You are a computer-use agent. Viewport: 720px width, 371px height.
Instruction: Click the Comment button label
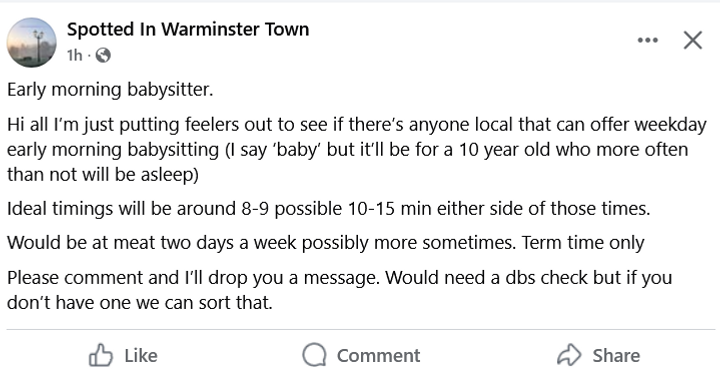pos(378,355)
